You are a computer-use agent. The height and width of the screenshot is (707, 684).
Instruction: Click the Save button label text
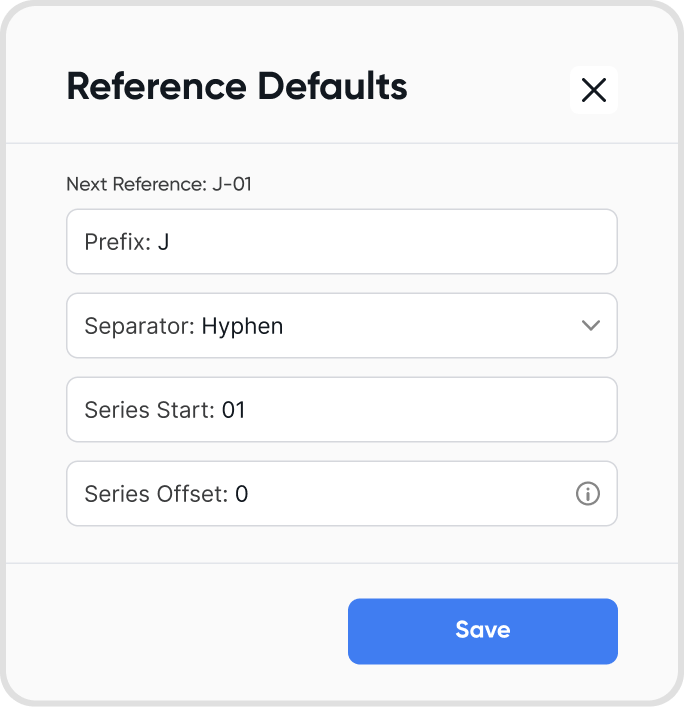click(482, 629)
